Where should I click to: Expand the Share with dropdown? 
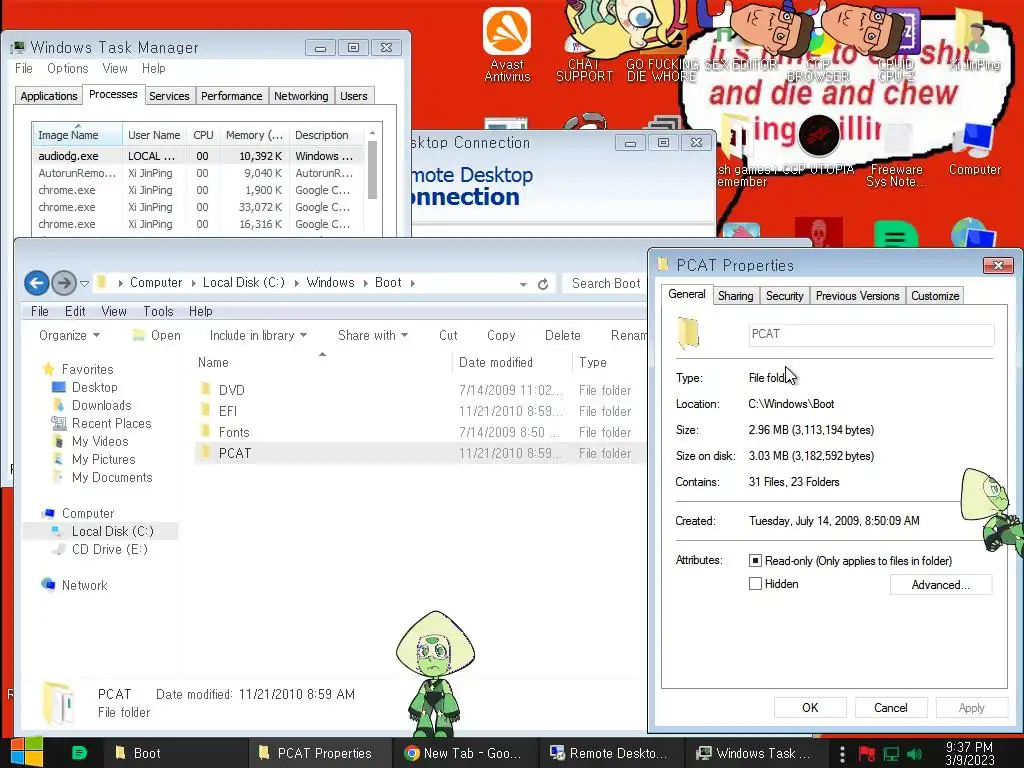[x=373, y=335]
